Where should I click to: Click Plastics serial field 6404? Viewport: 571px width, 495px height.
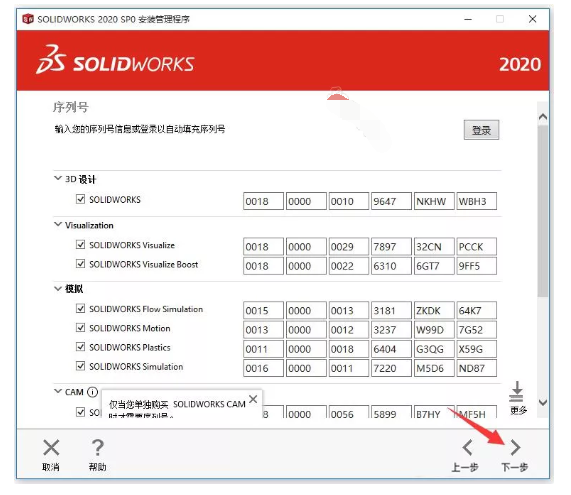391,349
